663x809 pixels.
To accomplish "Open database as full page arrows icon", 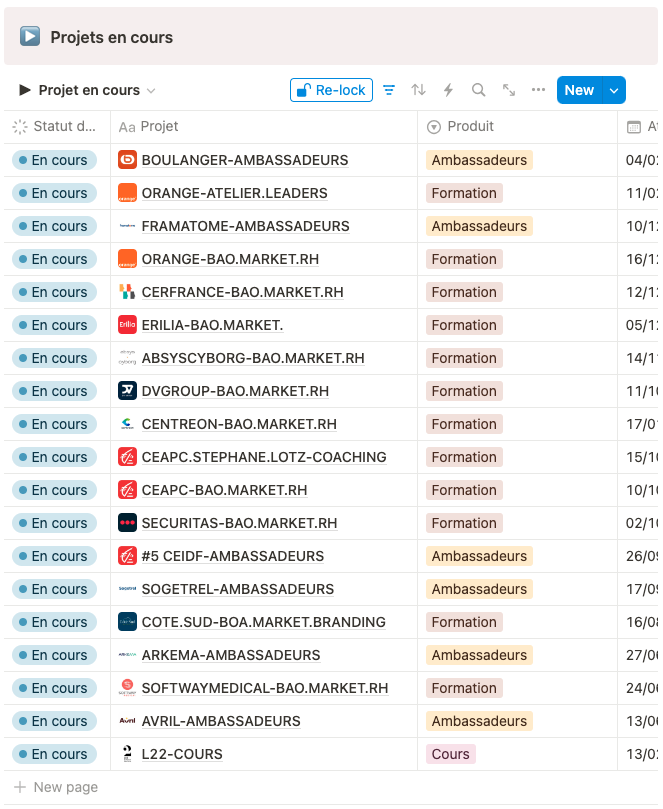I will point(509,90).
